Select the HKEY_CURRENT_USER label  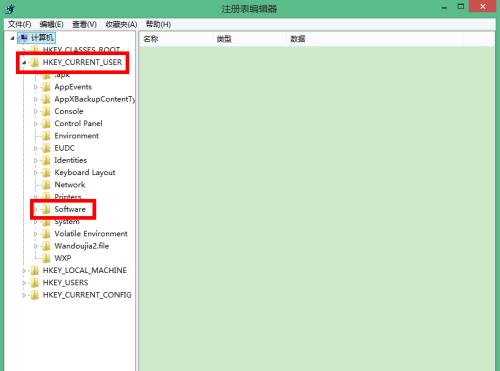(82, 62)
